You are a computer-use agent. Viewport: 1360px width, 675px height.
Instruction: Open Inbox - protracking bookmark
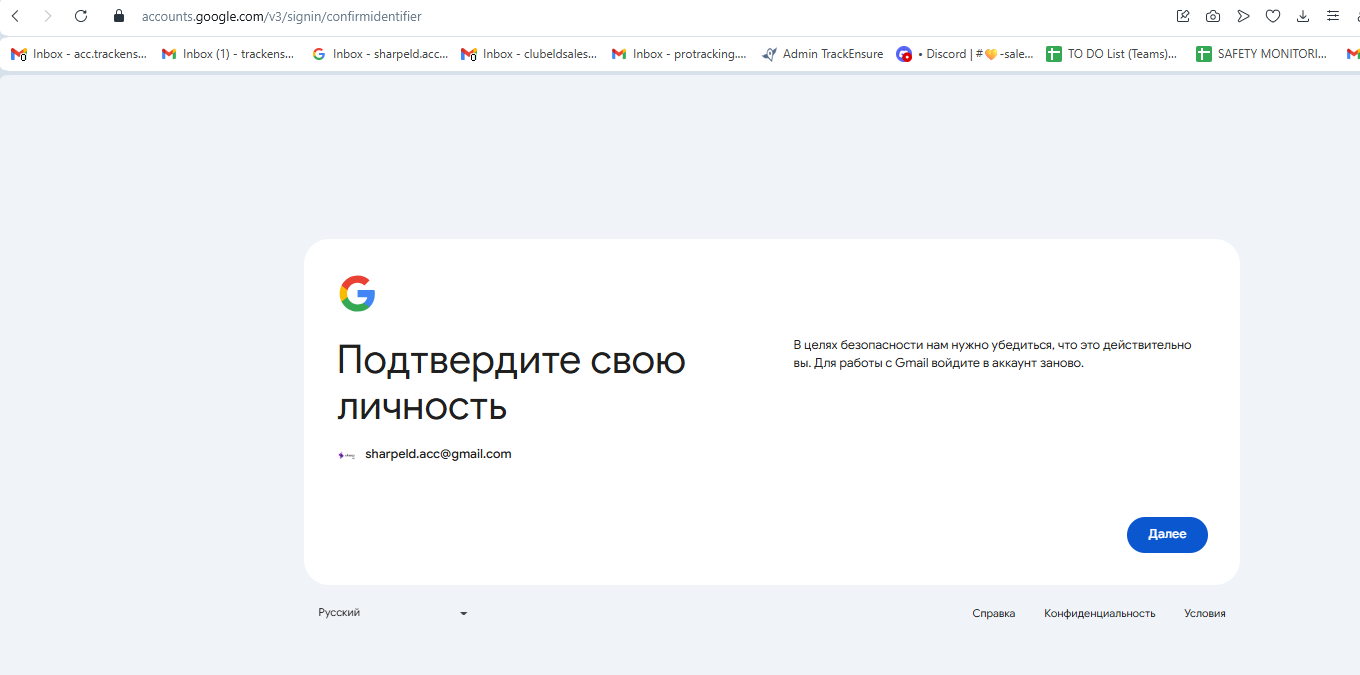point(679,54)
